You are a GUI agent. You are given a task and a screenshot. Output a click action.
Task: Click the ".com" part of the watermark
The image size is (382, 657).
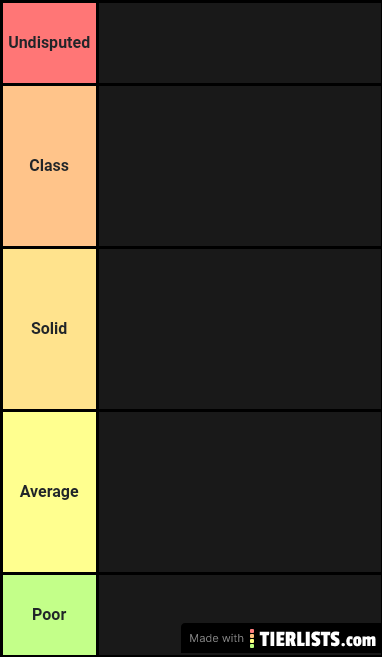(x=358, y=641)
